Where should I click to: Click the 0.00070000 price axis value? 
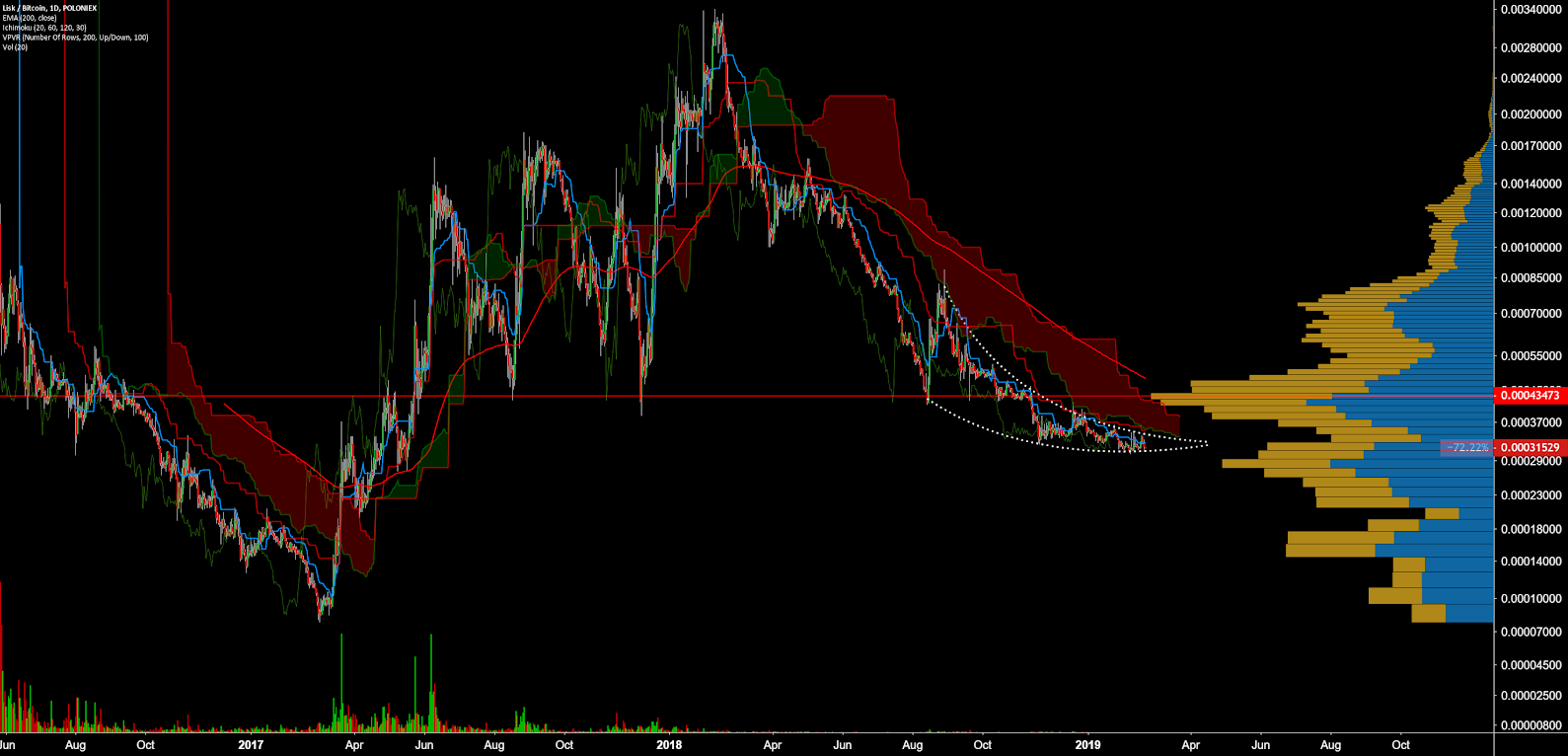(1531, 314)
